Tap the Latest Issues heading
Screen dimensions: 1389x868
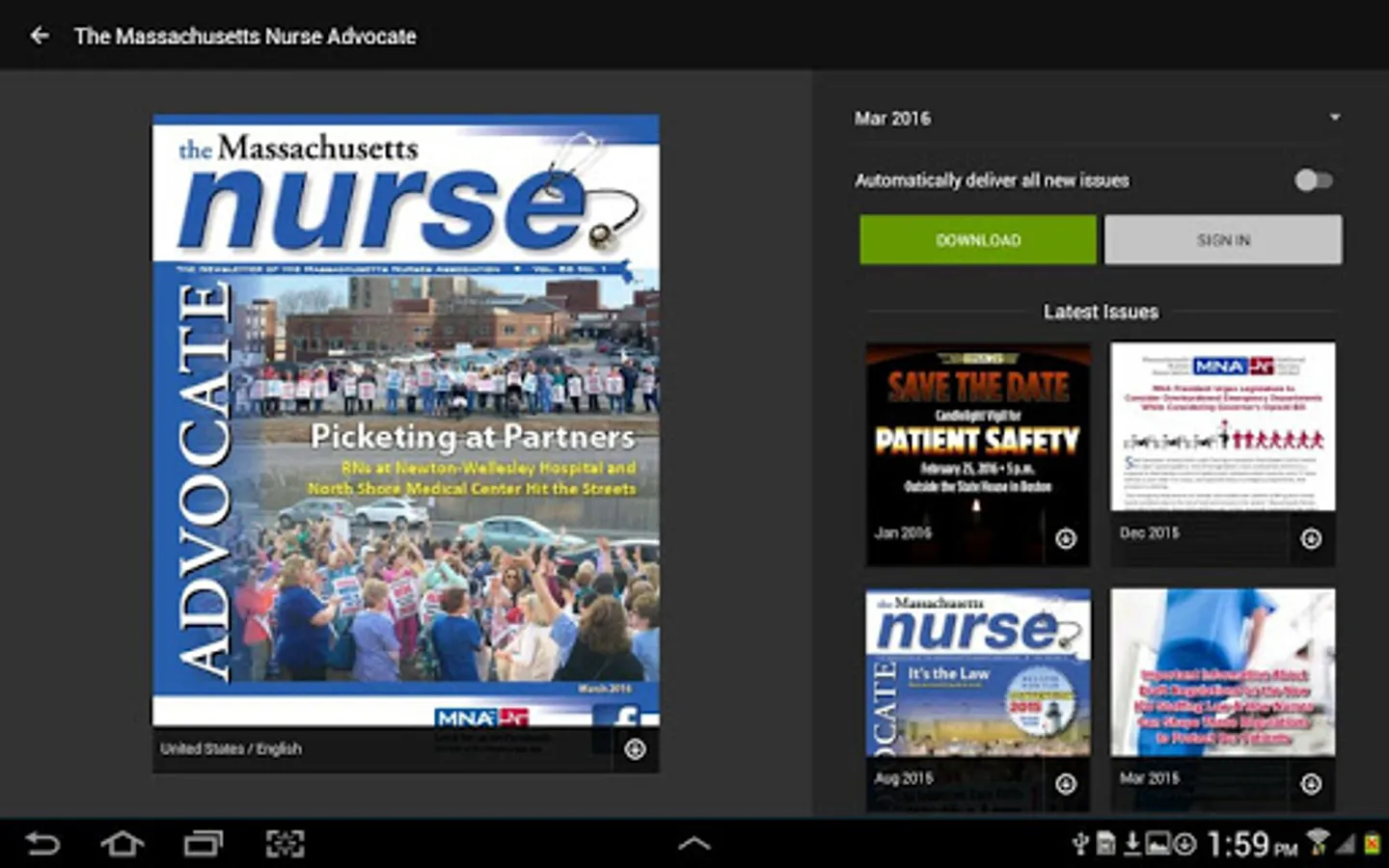coord(1101,312)
